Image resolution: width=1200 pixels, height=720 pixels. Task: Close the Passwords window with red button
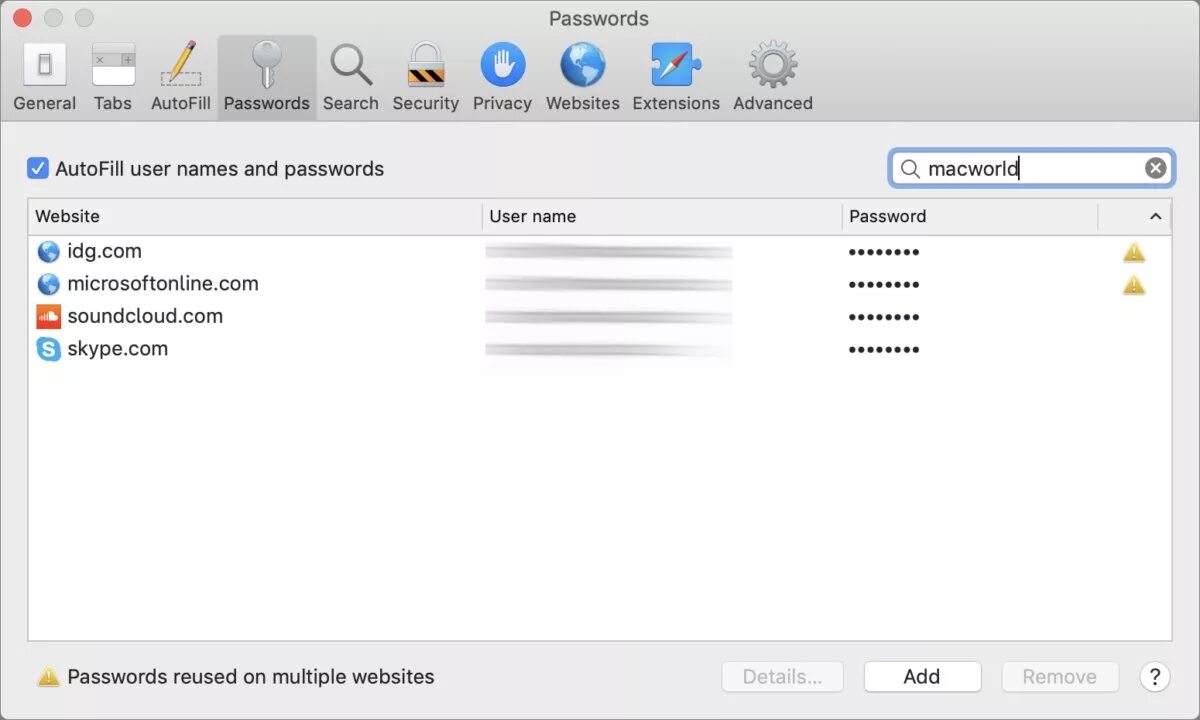22,18
